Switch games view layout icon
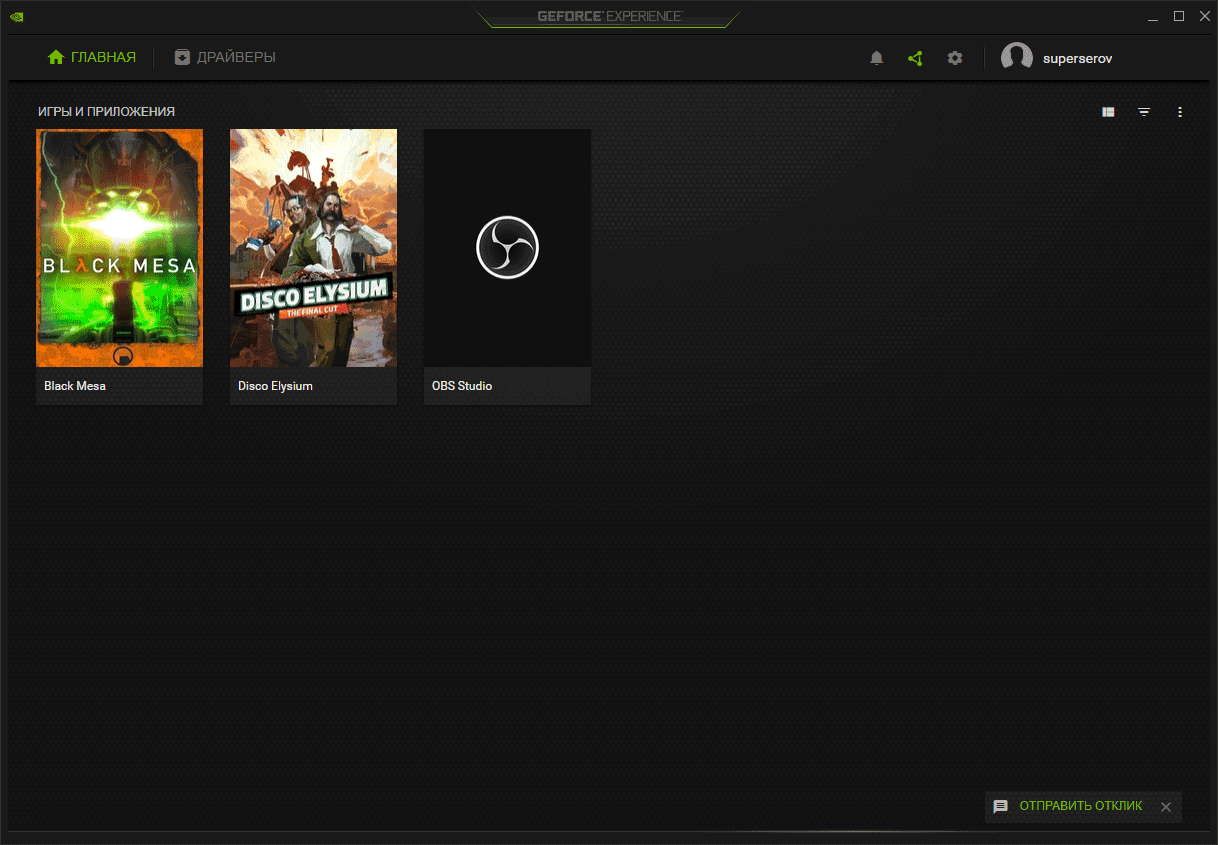Image resolution: width=1218 pixels, height=845 pixels. [x=1108, y=112]
